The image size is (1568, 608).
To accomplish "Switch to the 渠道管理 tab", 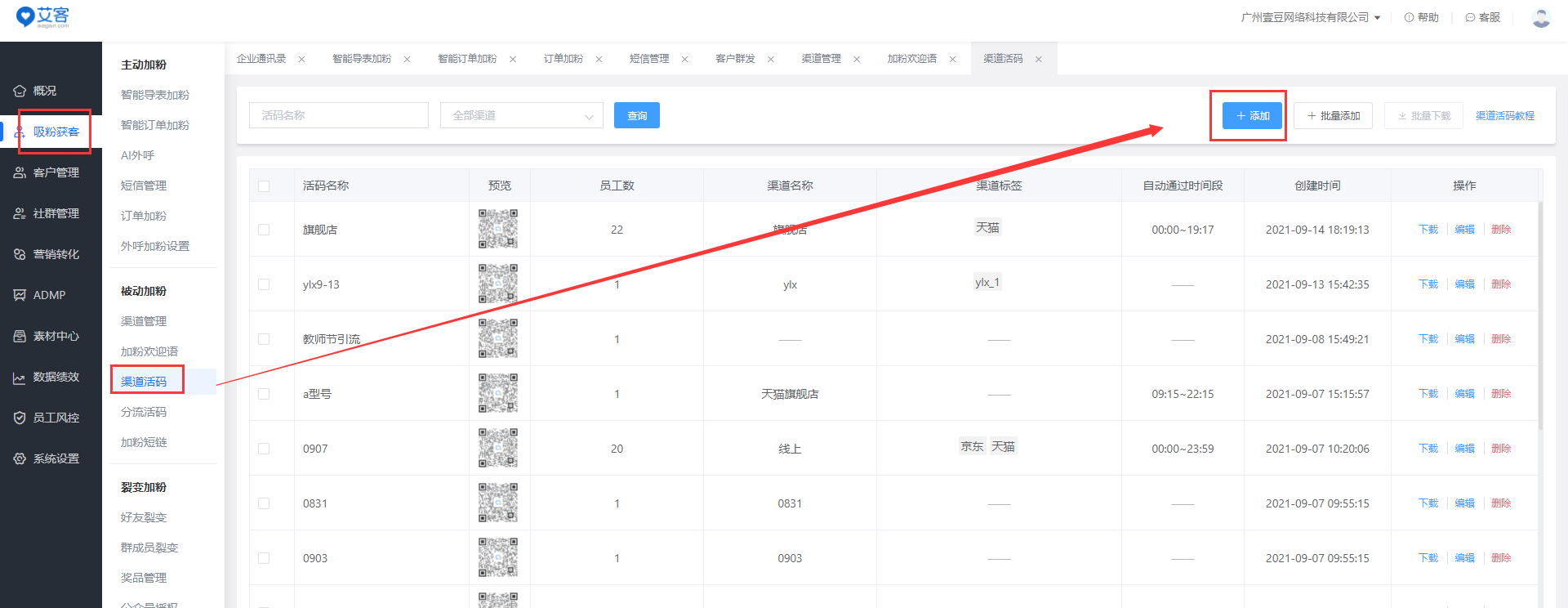I will click(x=821, y=59).
